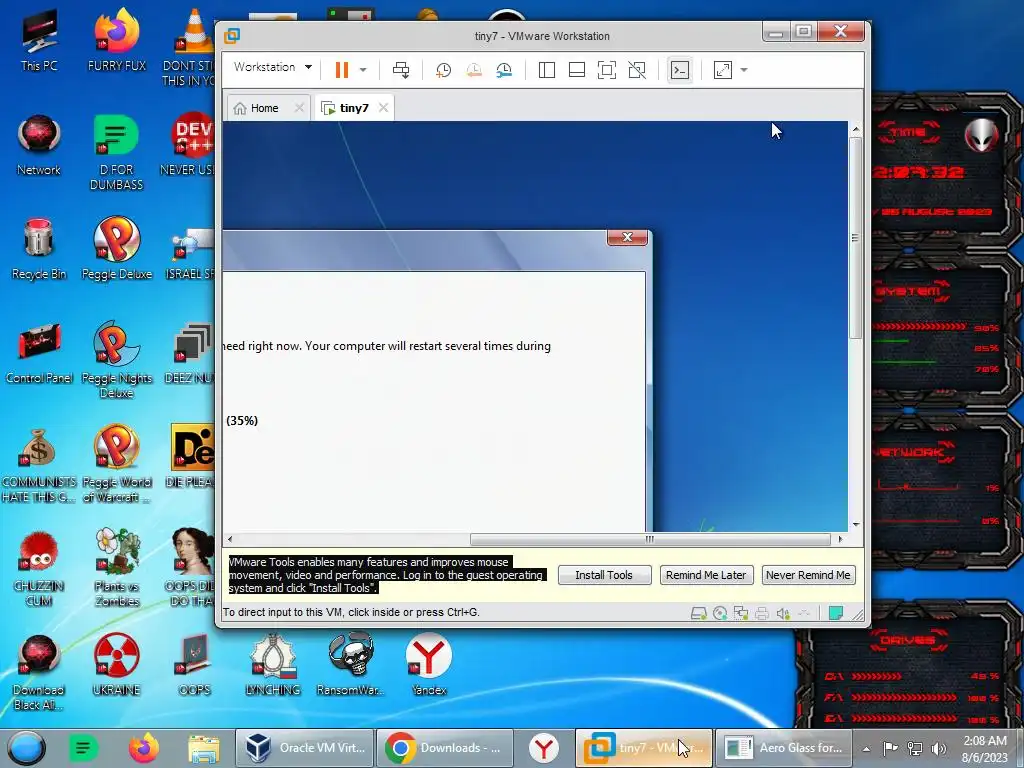This screenshot has height=768, width=1024.
Task: Click the green message log icon
Action: [x=835, y=613]
